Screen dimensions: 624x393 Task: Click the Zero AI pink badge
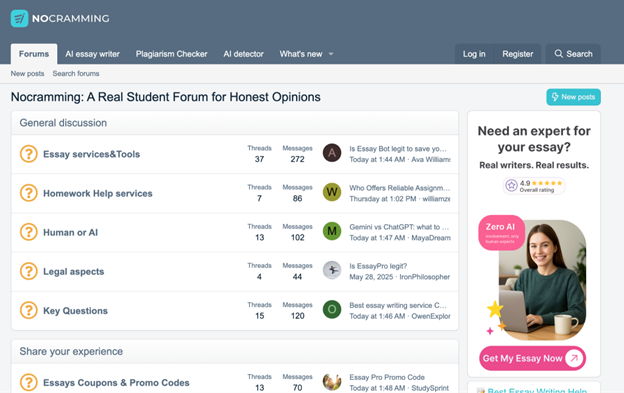pyautogui.click(x=501, y=233)
